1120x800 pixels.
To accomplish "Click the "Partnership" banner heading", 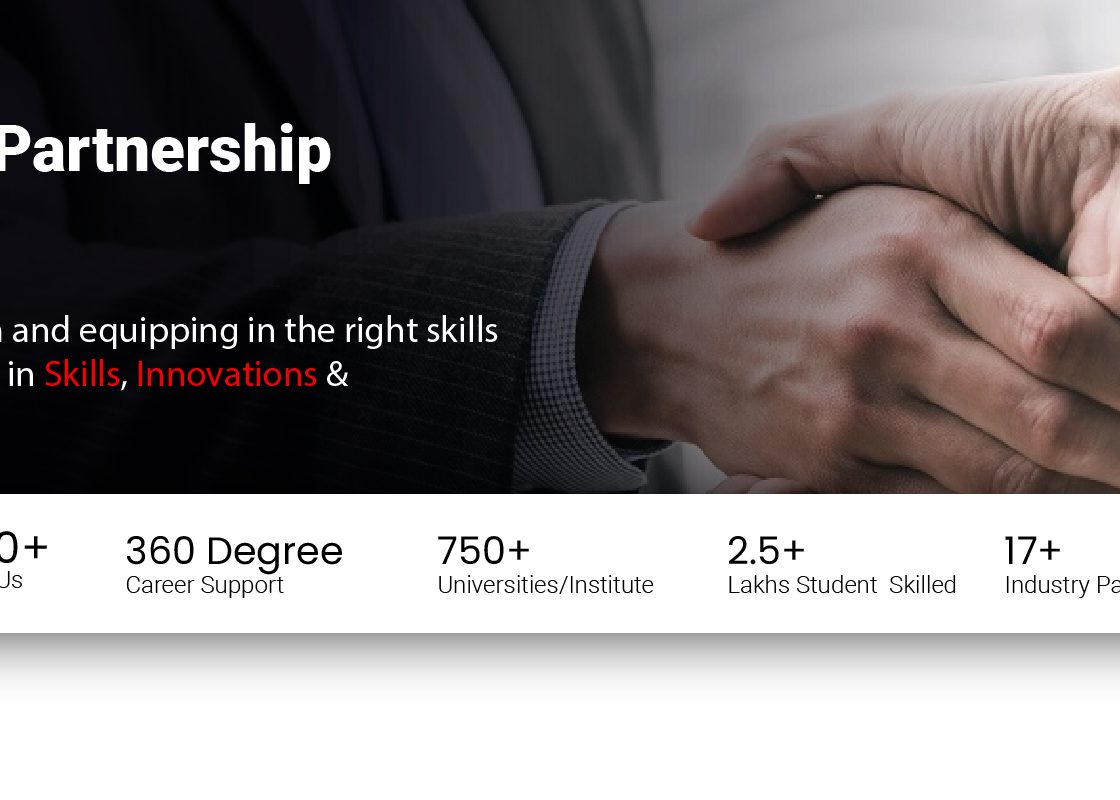I will click(165, 151).
